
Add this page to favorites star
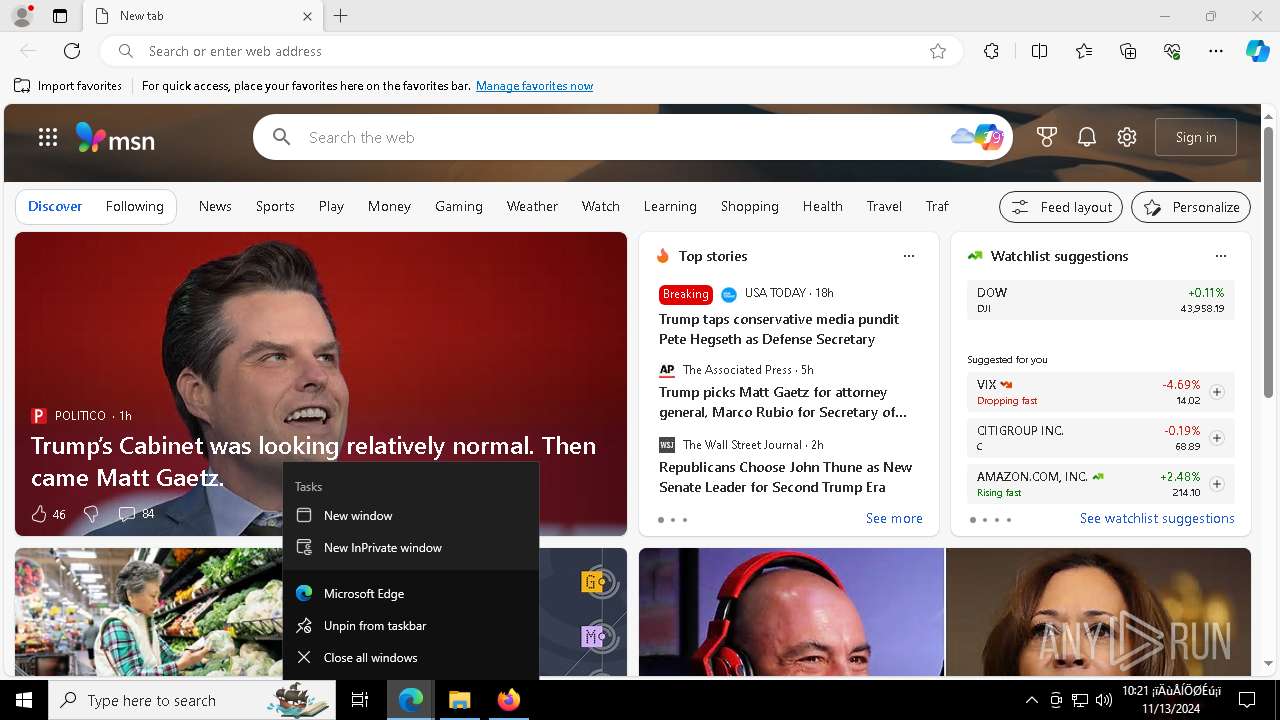pyautogui.click(x=938, y=51)
